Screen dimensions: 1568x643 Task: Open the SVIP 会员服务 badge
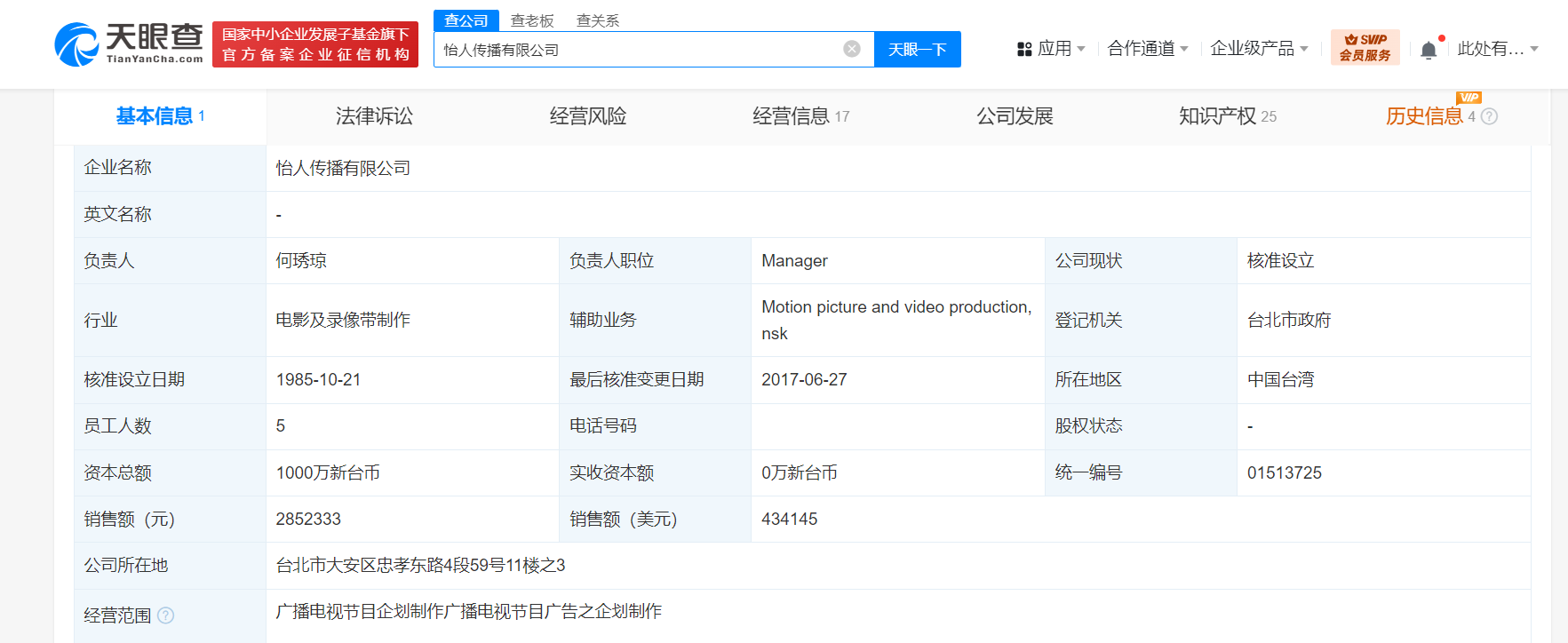(1365, 47)
